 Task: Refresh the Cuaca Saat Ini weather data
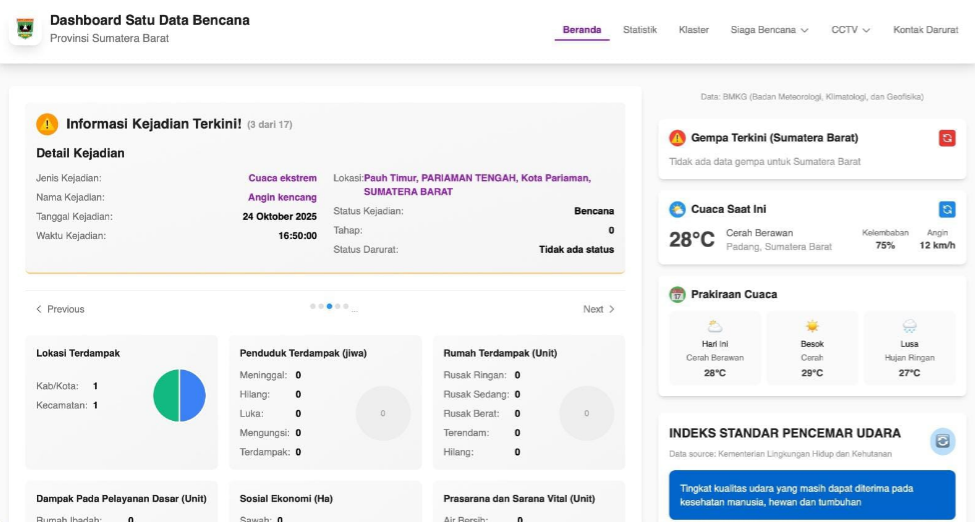(947, 209)
